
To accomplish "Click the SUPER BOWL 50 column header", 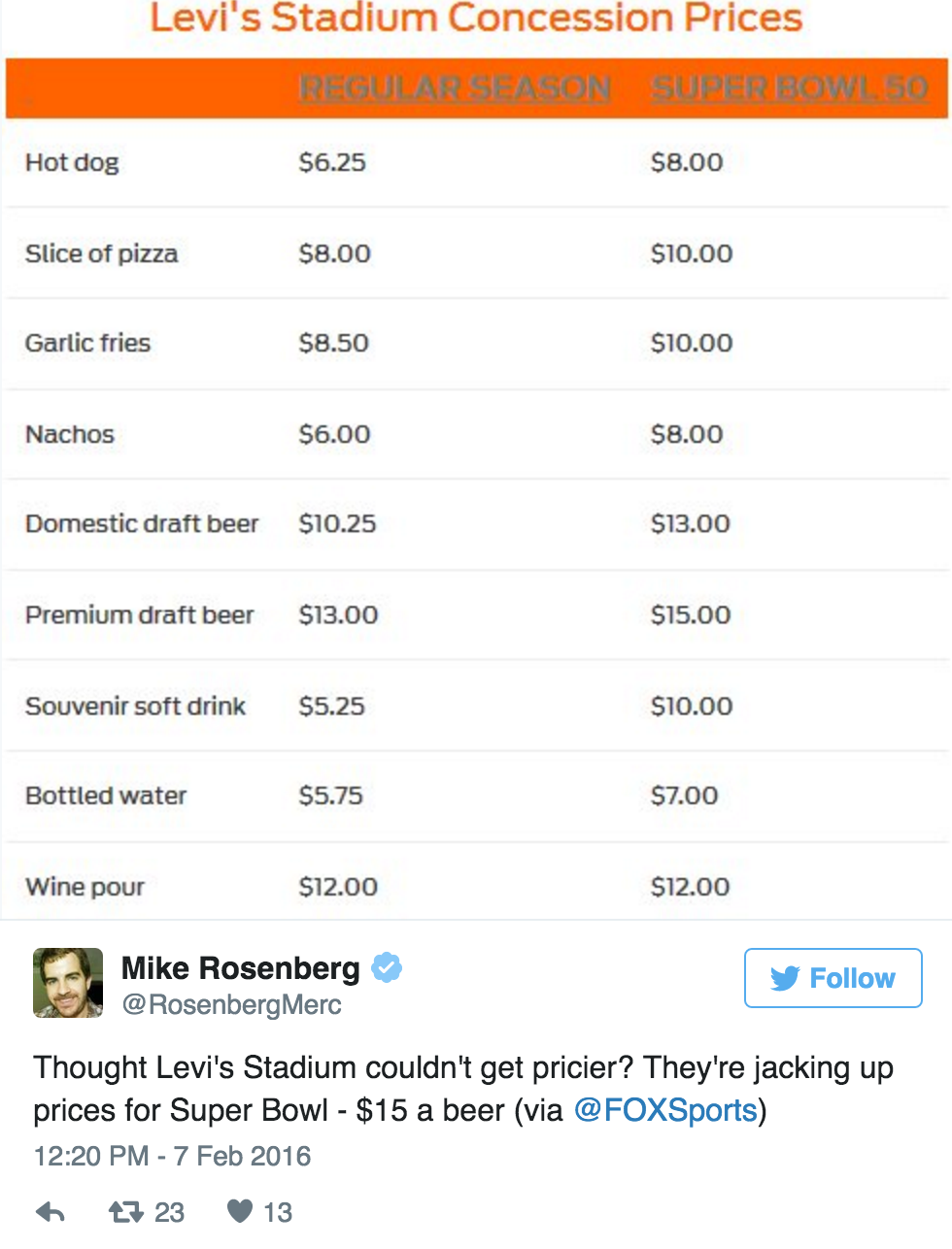I will coord(789,88).
